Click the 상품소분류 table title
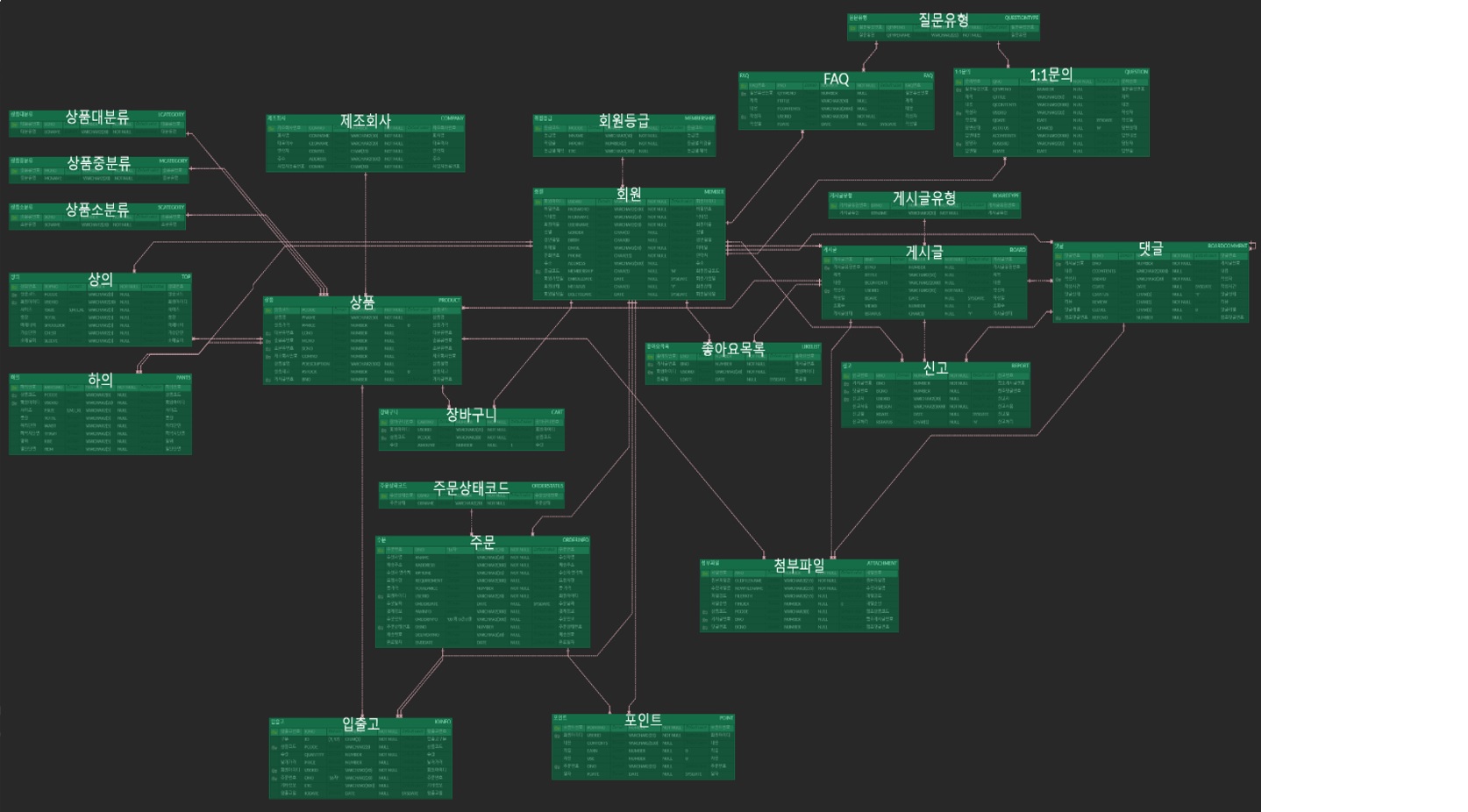This screenshot has width=1468, height=812. click(97, 210)
